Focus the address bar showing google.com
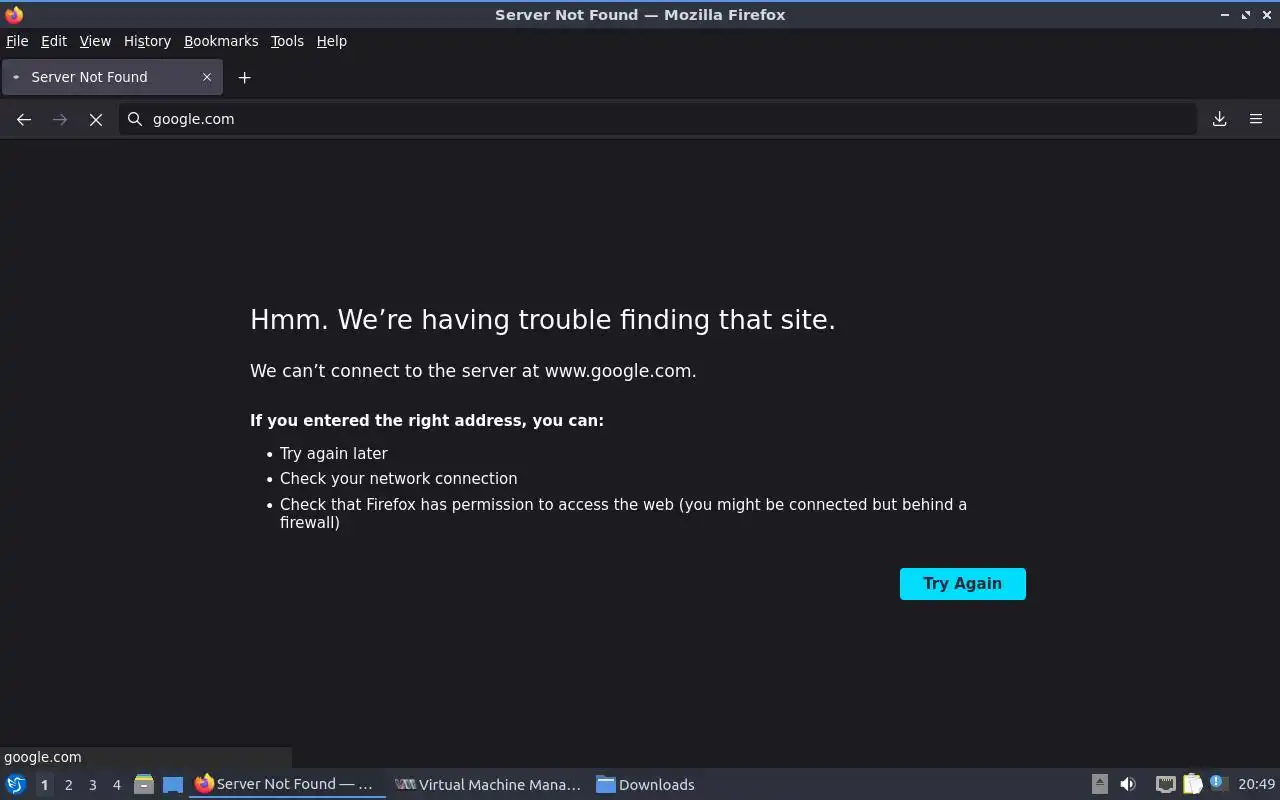Viewport: 1280px width, 800px height. pyautogui.click(x=658, y=119)
